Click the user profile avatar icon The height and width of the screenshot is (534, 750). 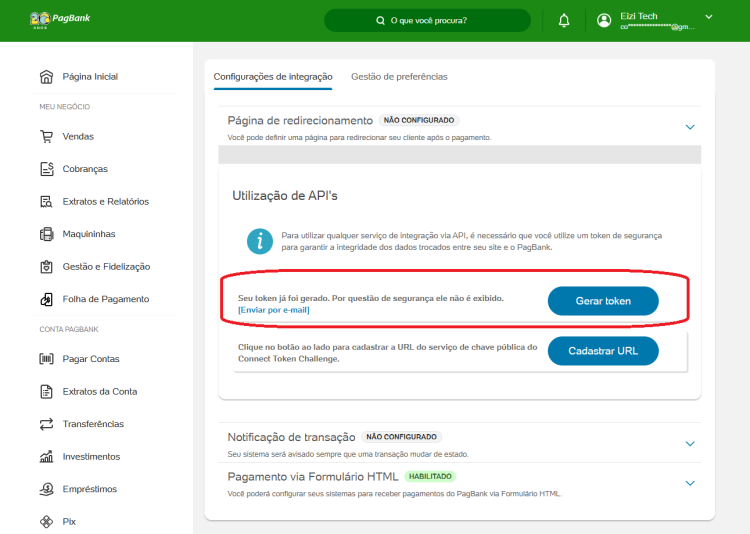coord(604,20)
